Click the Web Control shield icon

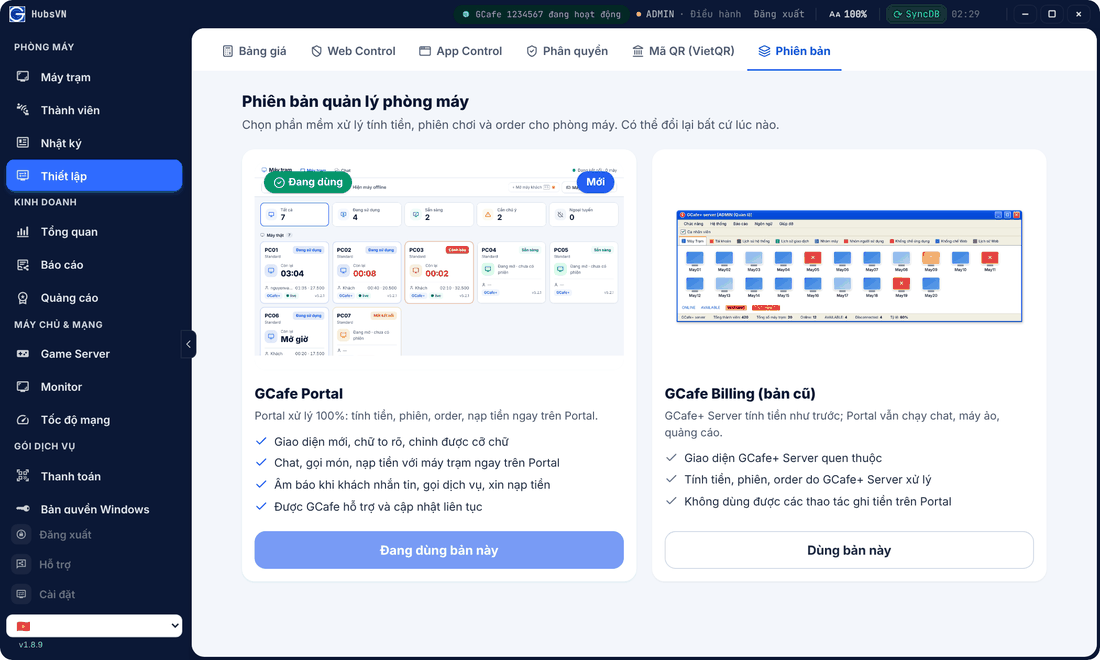pyautogui.click(x=316, y=50)
